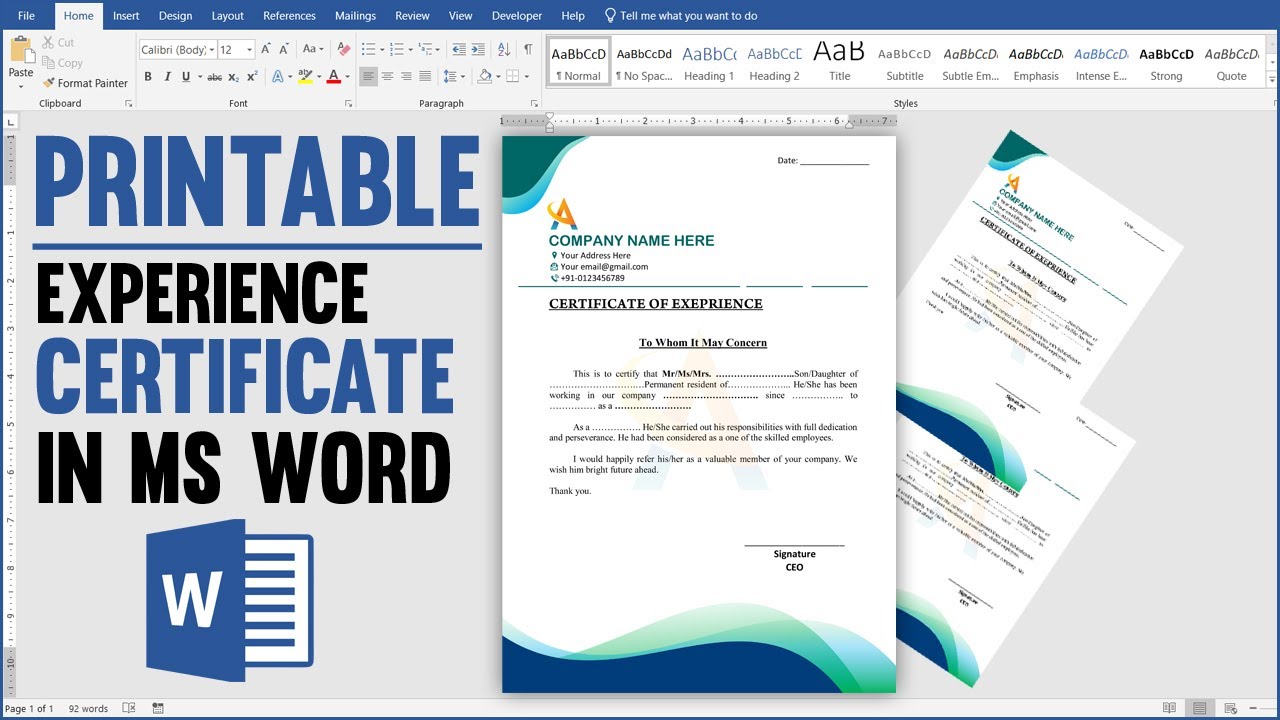Decrease paragraph indent
Screen dimensions: 1280x720
(x=459, y=49)
